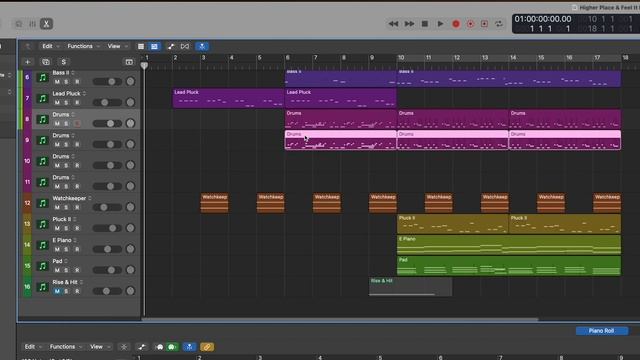Start recording with red Record button
Image resolution: width=640 pixels, height=360 pixels.
(456, 24)
